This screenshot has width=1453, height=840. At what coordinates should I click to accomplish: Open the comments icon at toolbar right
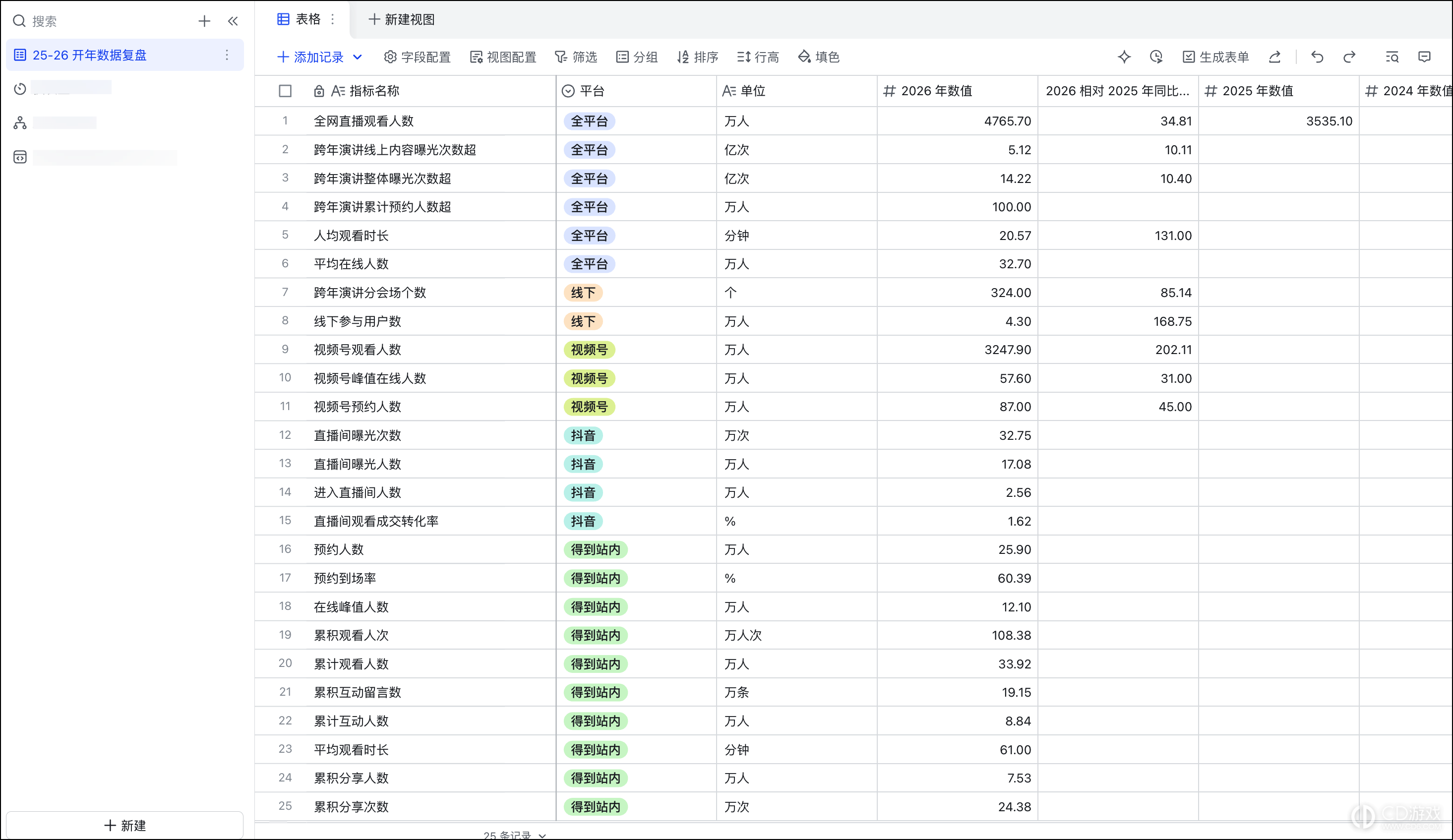point(1424,57)
